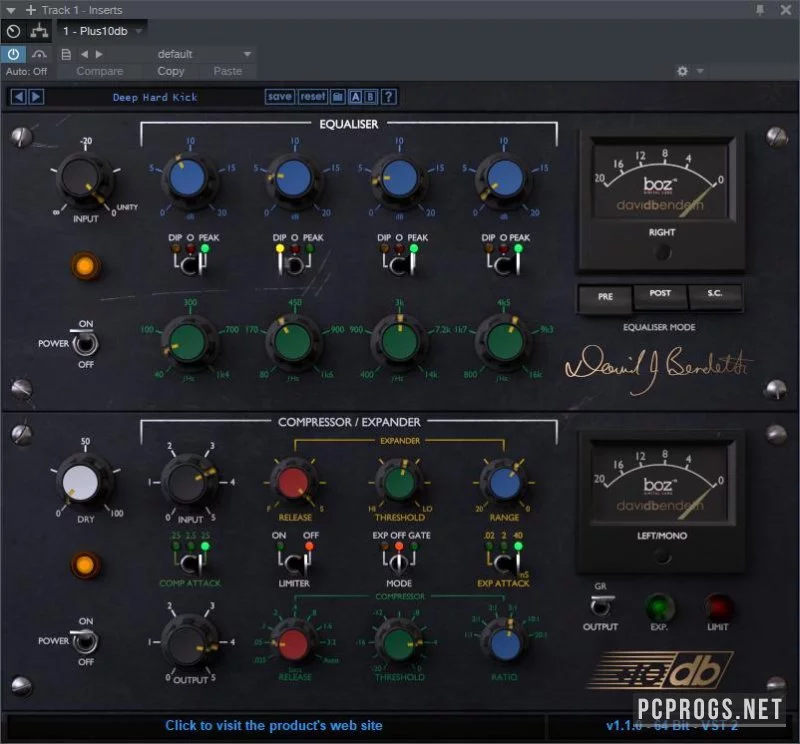The height and width of the screenshot is (744, 800).
Task: Toggle the blue plugin bypass power button
Action: (x=13, y=54)
